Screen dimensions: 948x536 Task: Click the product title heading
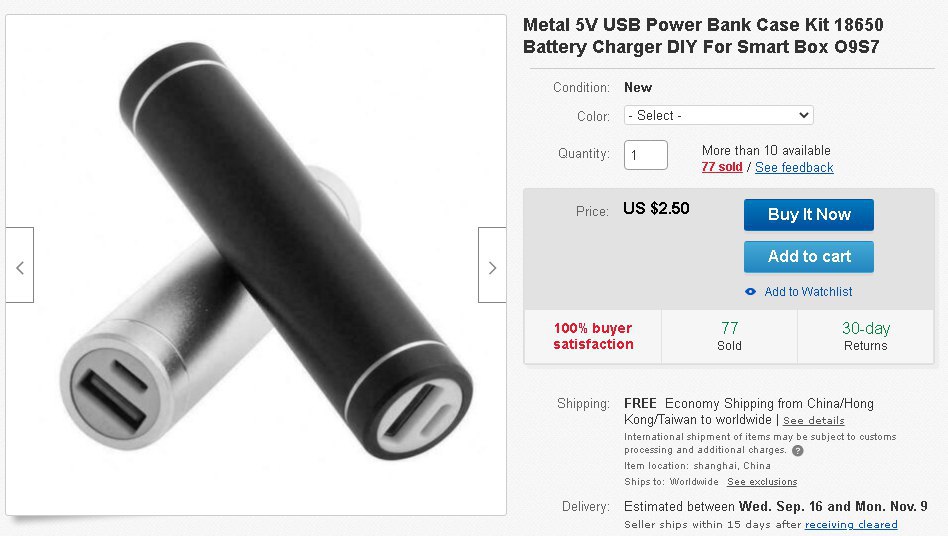tap(703, 36)
